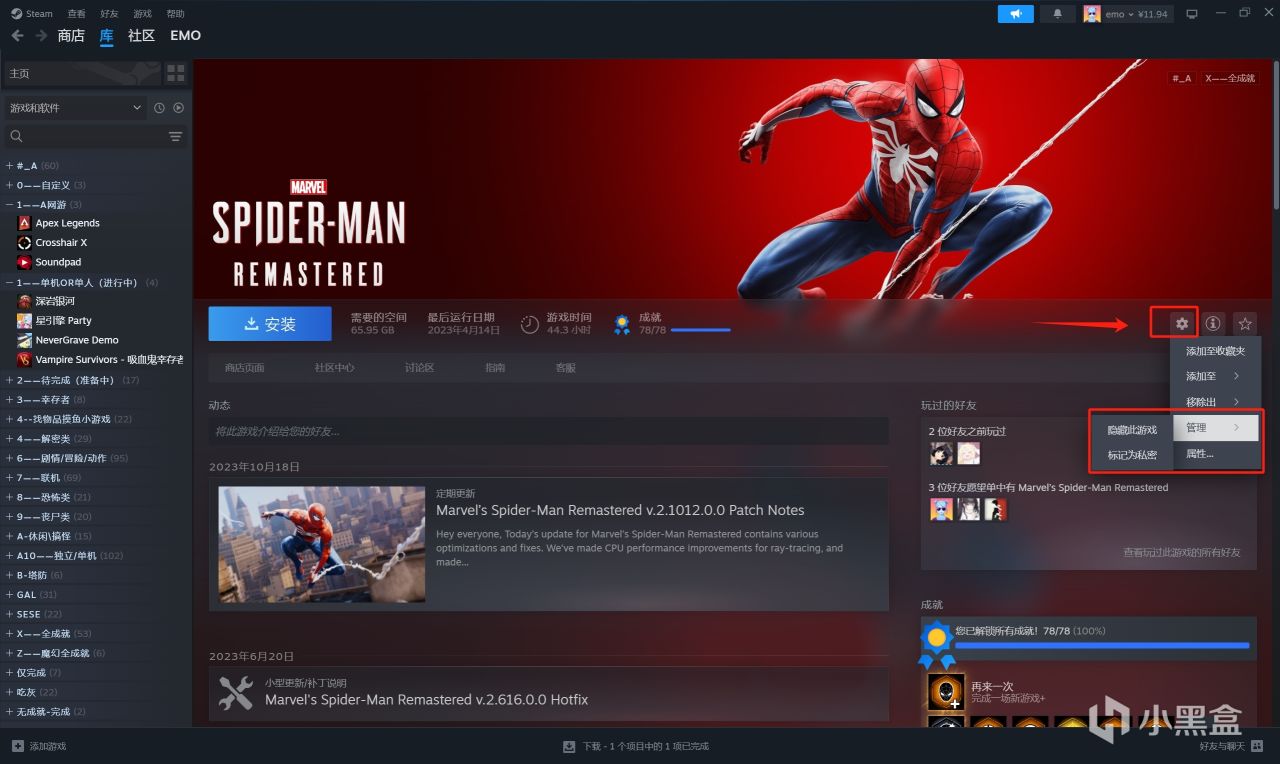Click the v.2.1012.0.0 Patch Notes thumbnail
The width and height of the screenshot is (1280, 764).
(x=322, y=544)
